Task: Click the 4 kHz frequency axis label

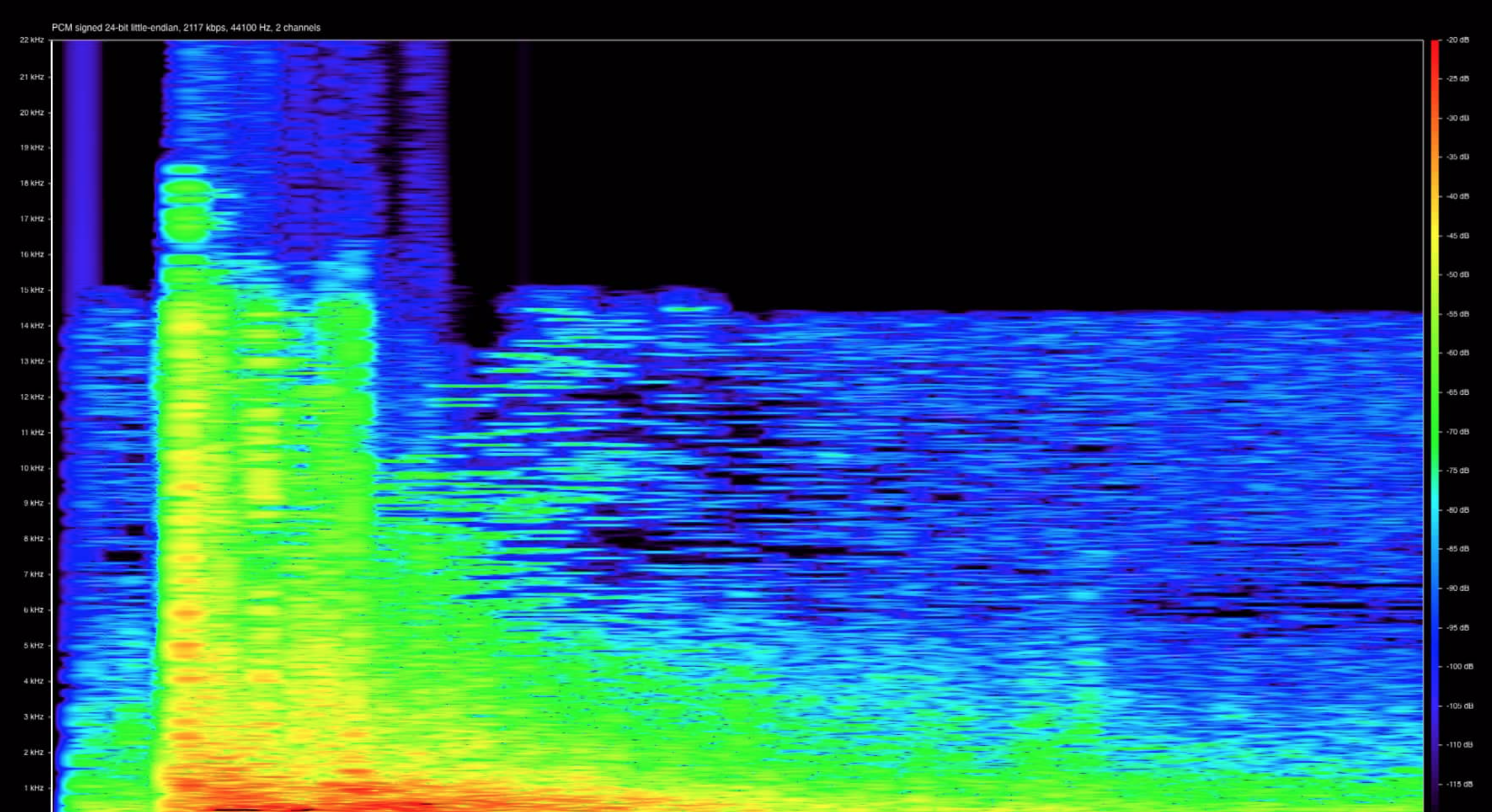Action: (33, 681)
